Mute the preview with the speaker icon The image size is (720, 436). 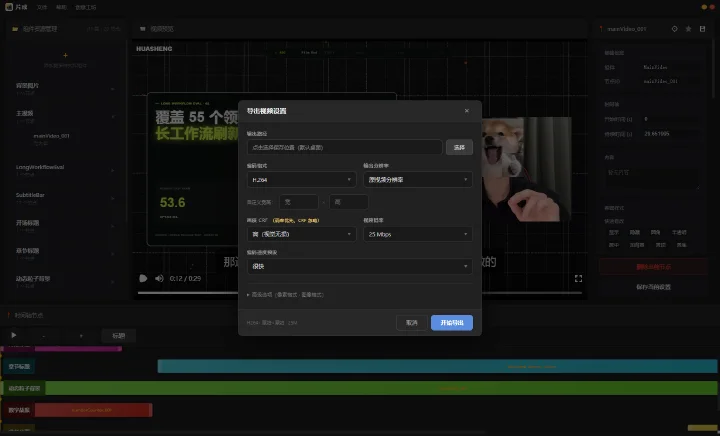click(159, 278)
